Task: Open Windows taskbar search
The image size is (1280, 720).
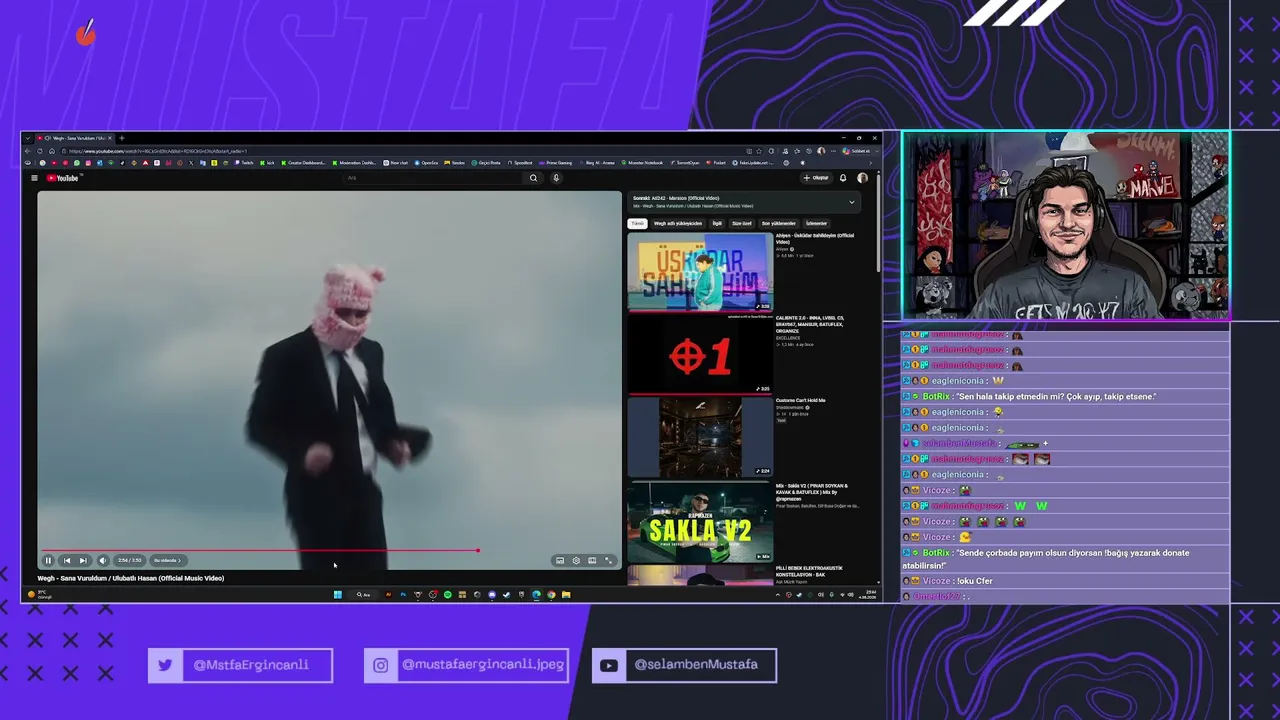Action: click(x=364, y=595)
